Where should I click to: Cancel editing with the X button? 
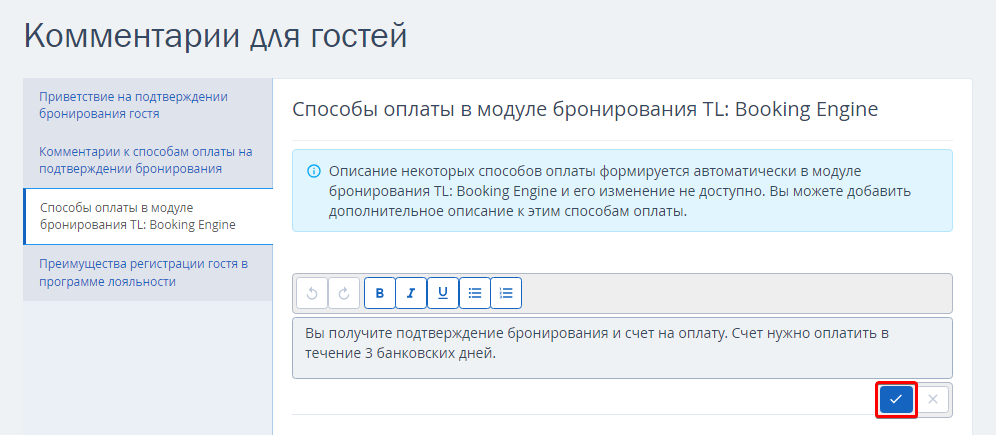click(933, 399)
